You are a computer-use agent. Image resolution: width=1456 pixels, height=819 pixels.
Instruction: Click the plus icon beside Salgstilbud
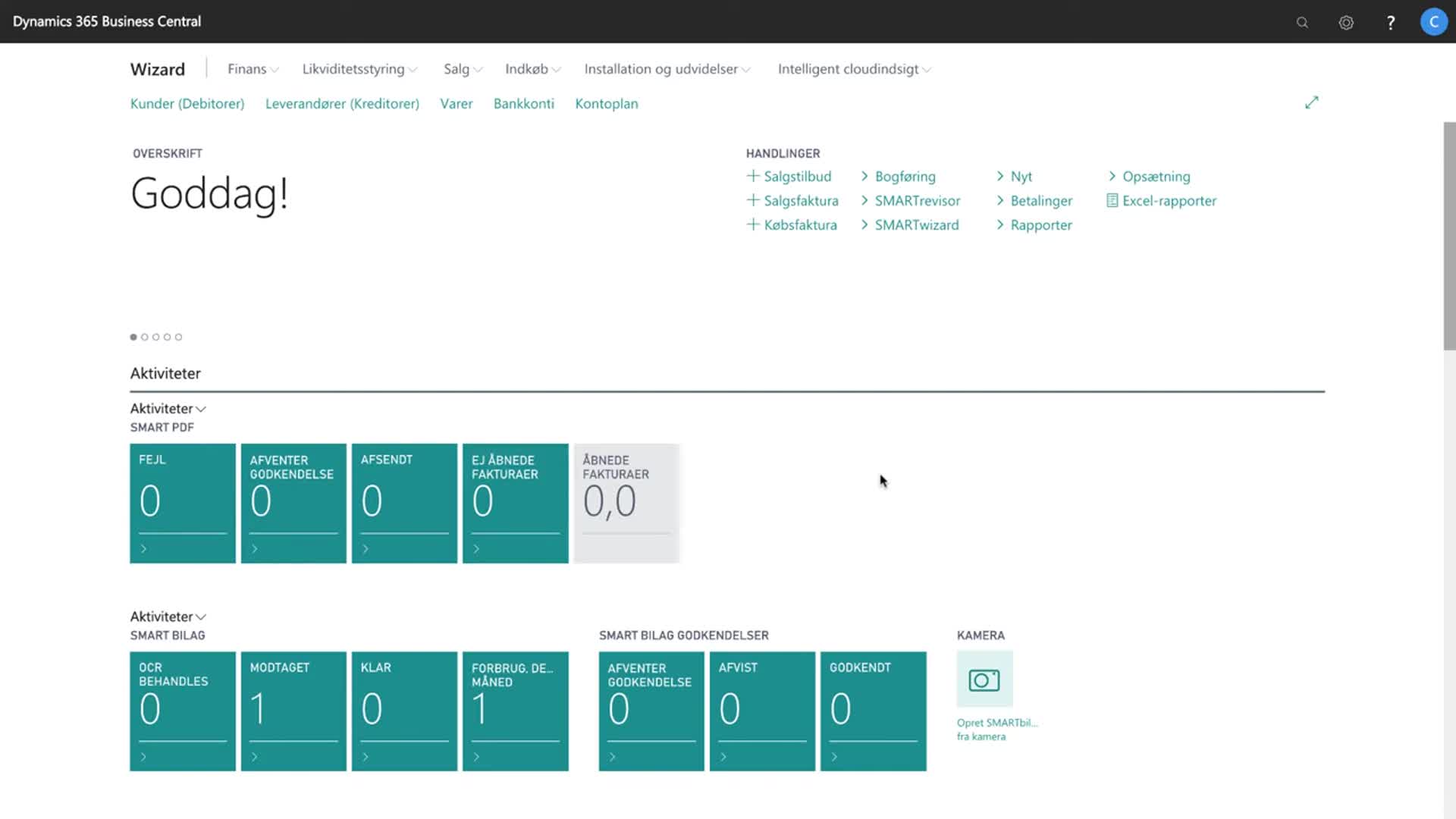tap(753, 176)
